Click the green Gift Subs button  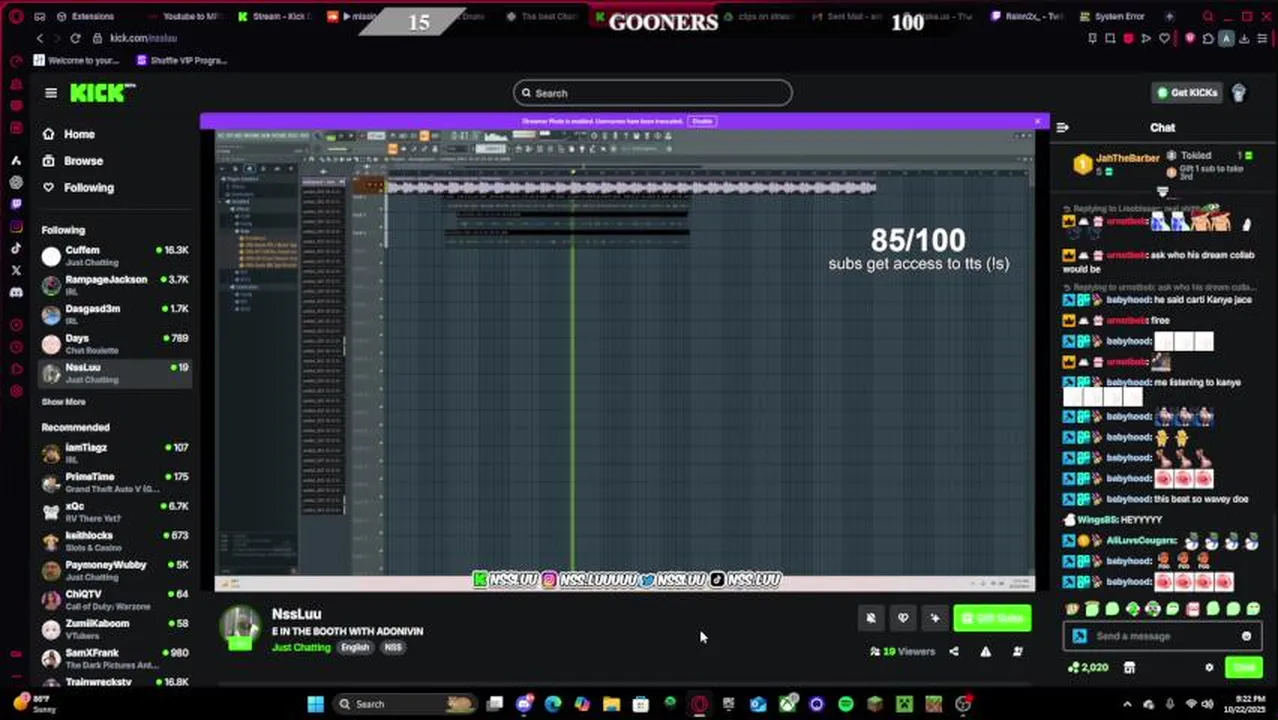point(992,618)
